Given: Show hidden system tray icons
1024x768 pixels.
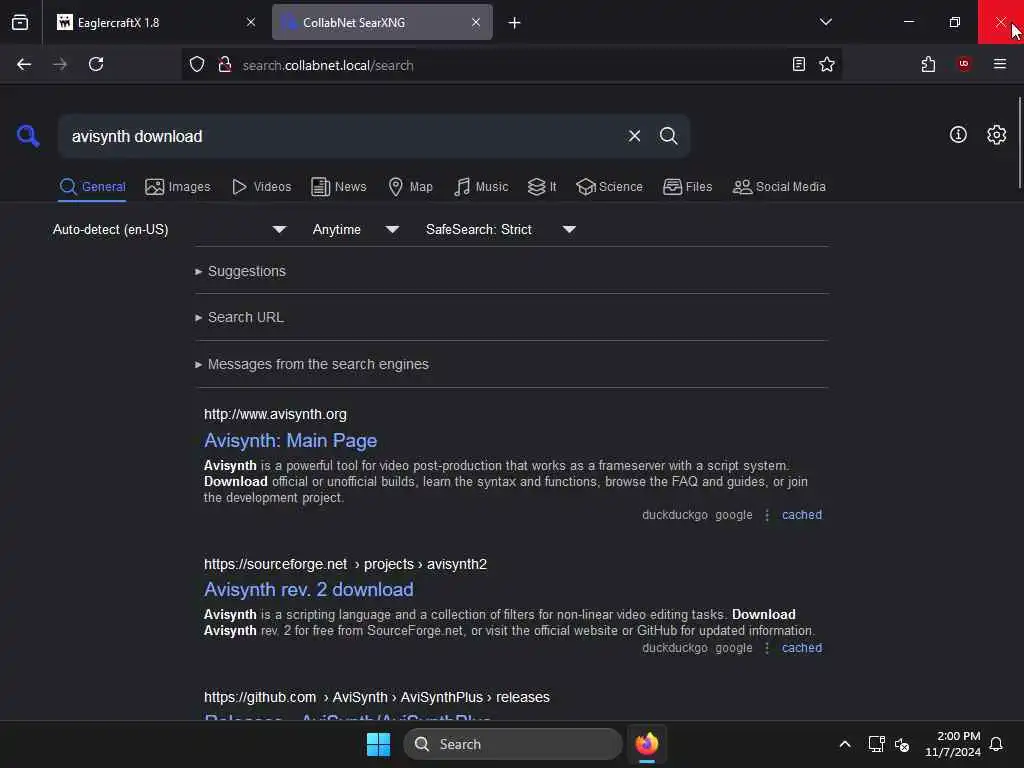Looking at the screenshot, I should 844,744.
